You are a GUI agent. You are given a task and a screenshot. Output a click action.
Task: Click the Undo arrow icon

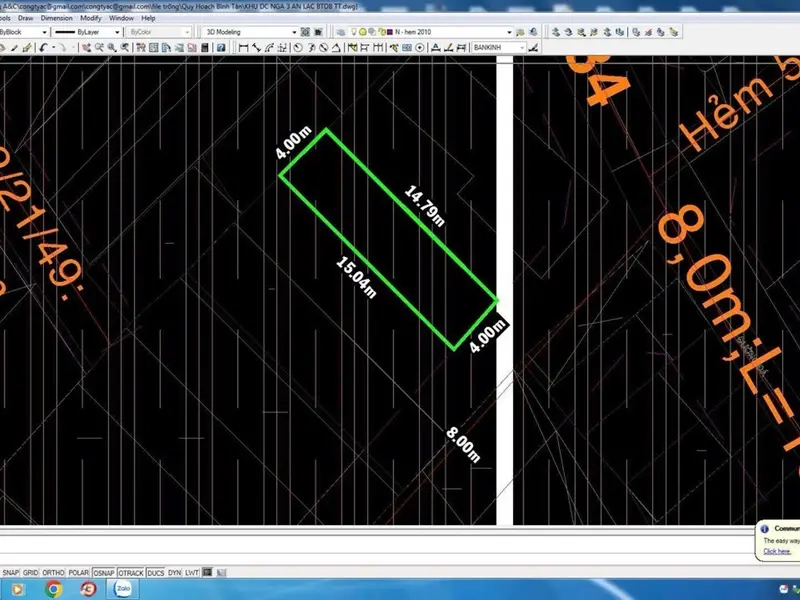click(43, 47)
